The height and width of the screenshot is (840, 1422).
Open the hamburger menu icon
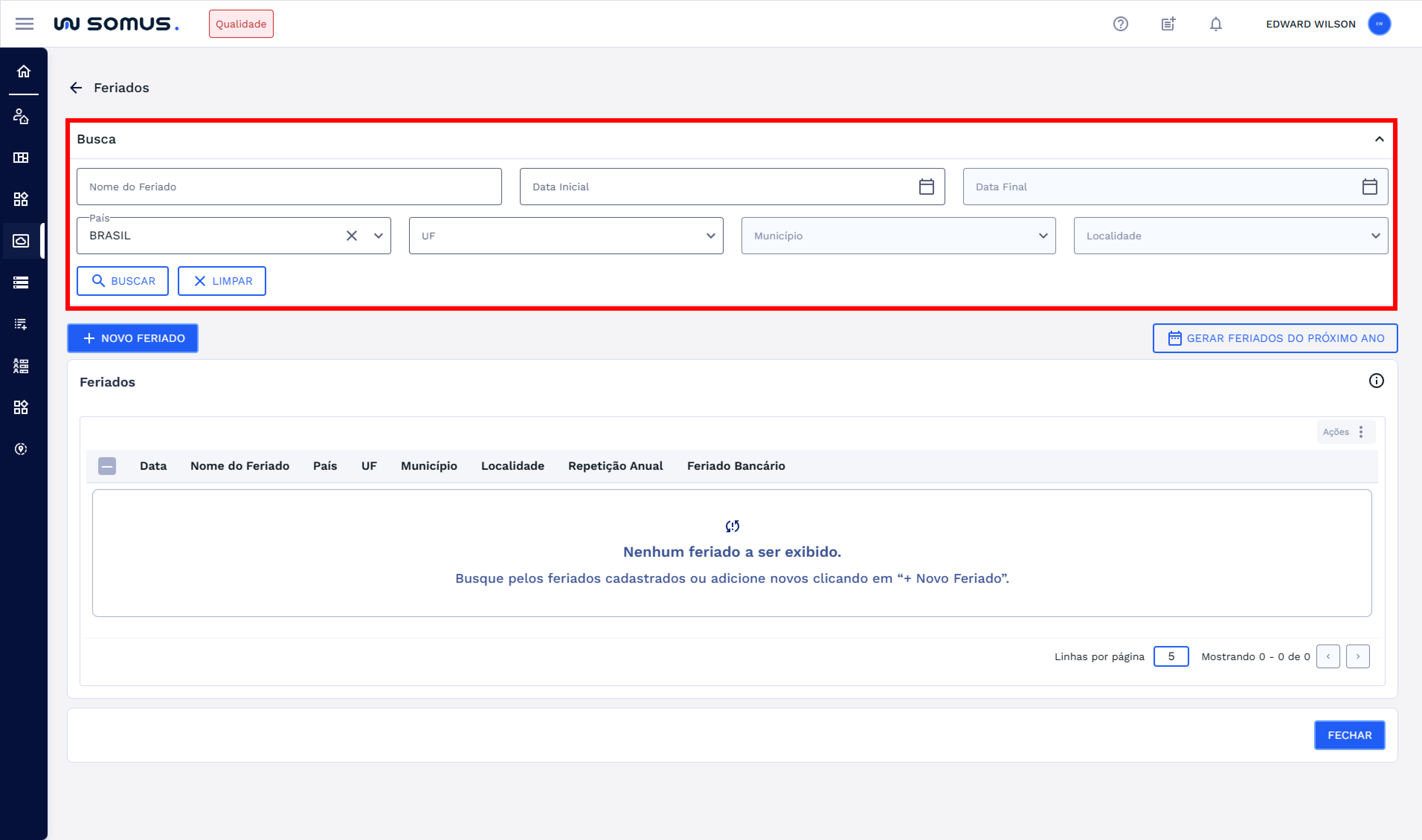click(x=24, y=24)
